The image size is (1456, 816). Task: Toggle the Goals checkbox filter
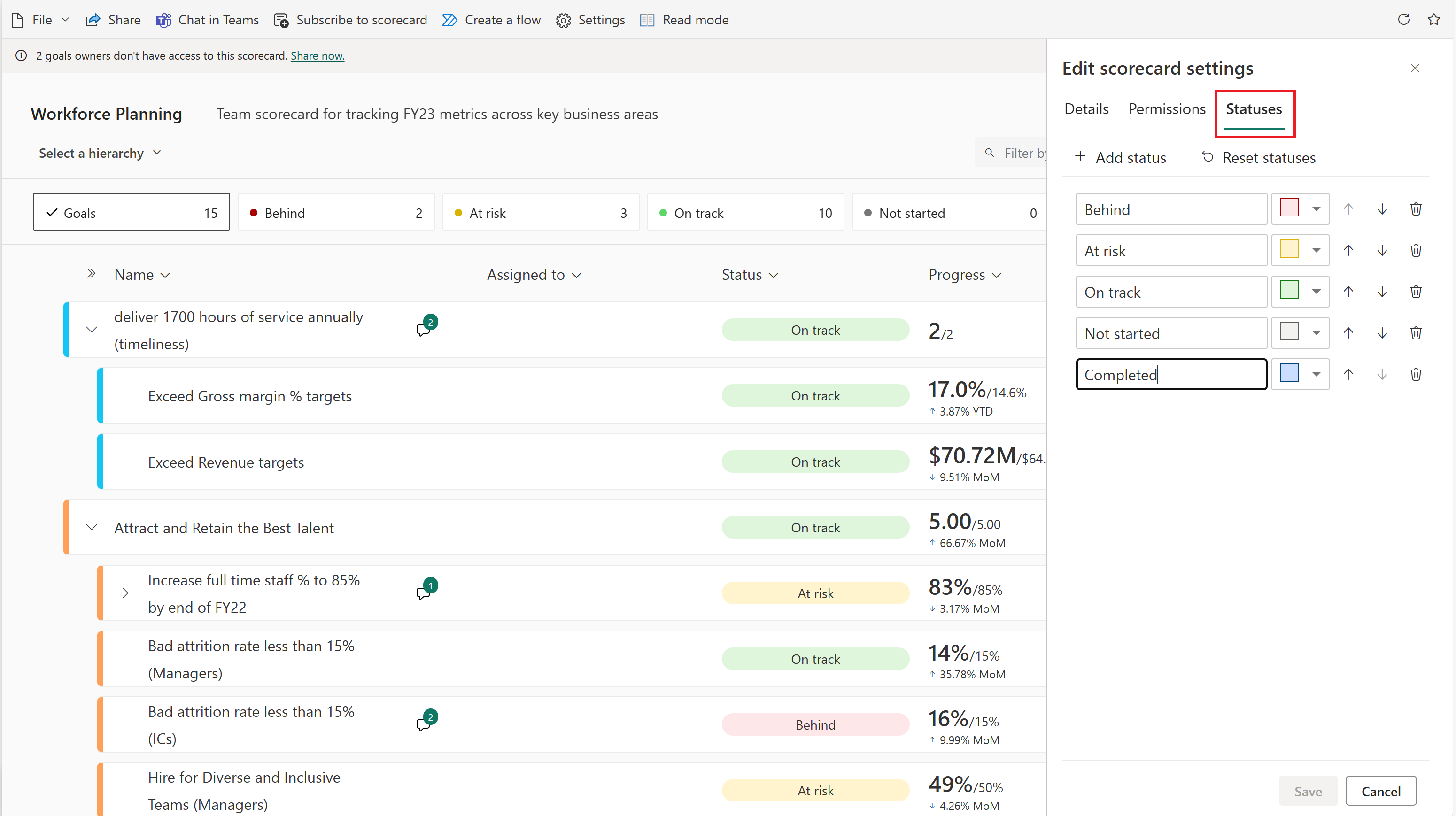tap(129, 212)
